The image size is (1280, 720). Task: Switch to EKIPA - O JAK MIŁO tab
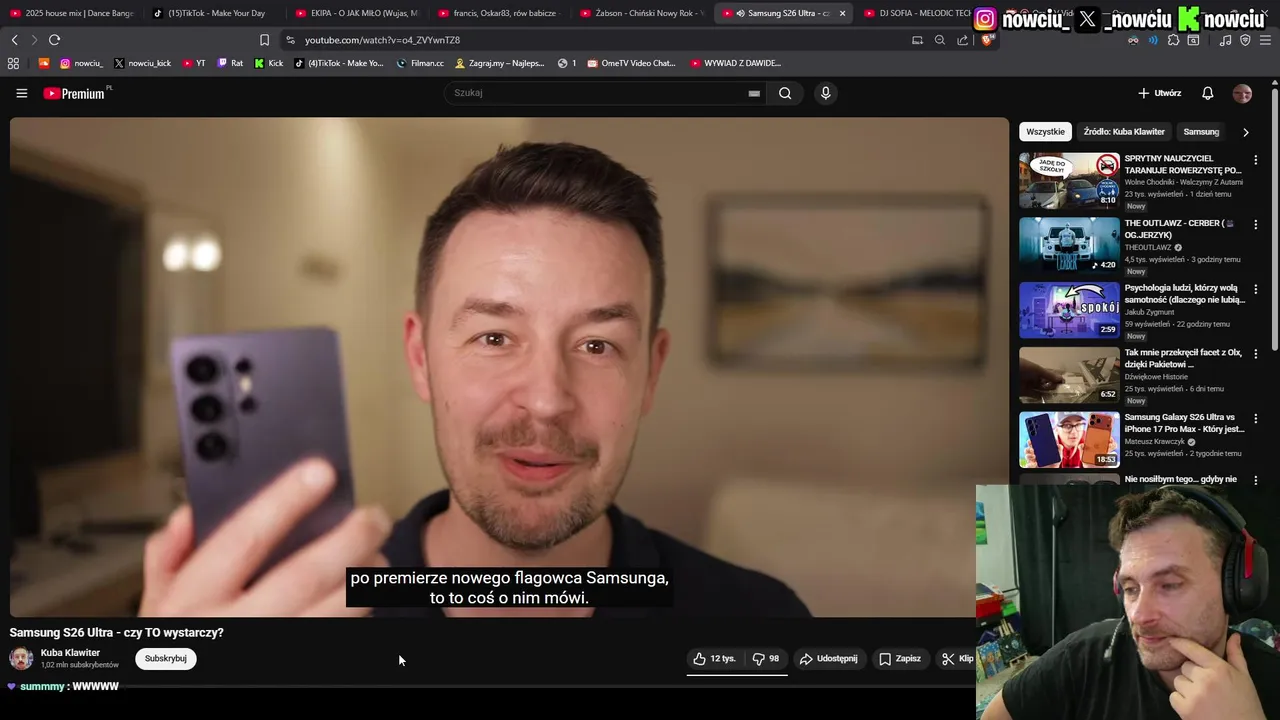(x=357, y=13)
